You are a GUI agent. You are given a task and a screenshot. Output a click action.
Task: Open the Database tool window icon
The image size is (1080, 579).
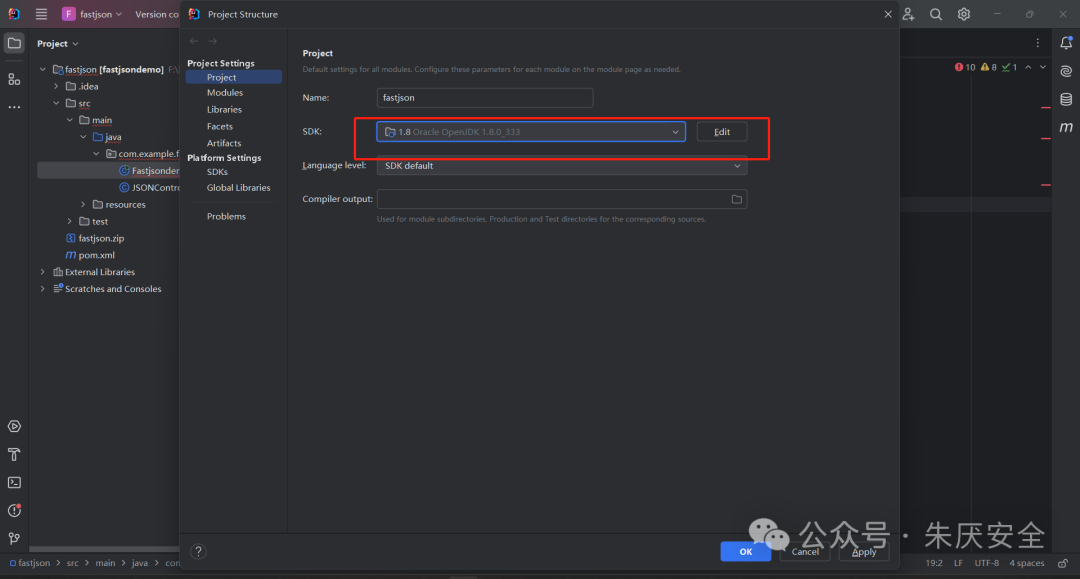[1066, 99]
